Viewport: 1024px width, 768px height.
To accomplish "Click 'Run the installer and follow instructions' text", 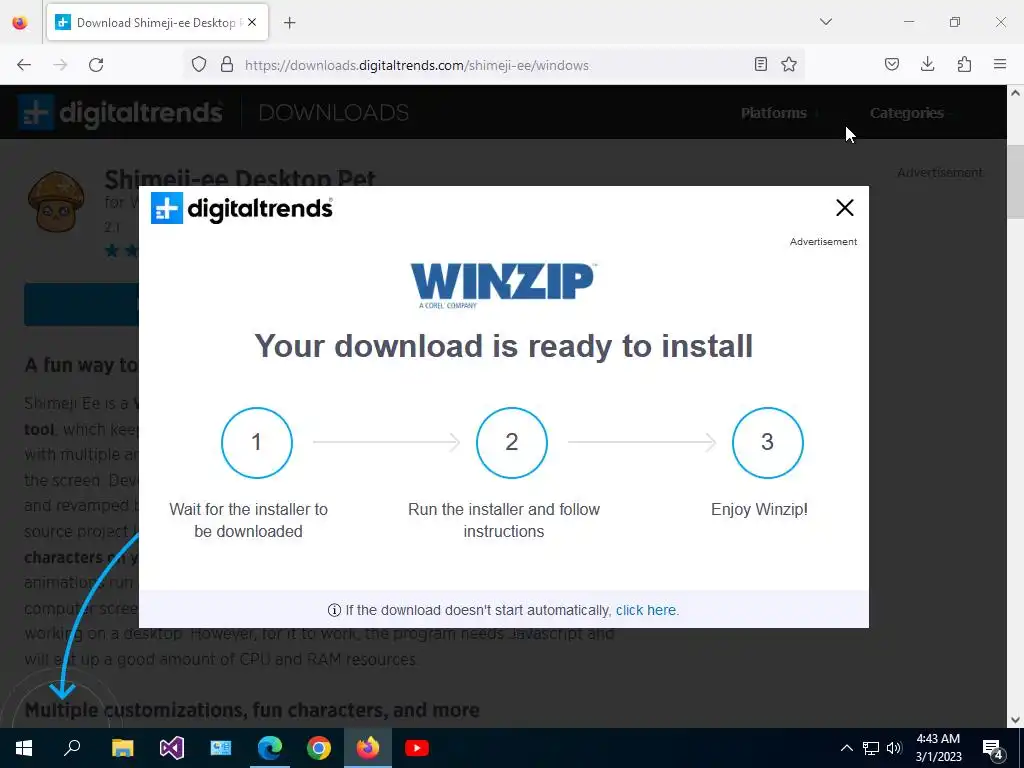I will pyautogui.click(x=504, y=520).
